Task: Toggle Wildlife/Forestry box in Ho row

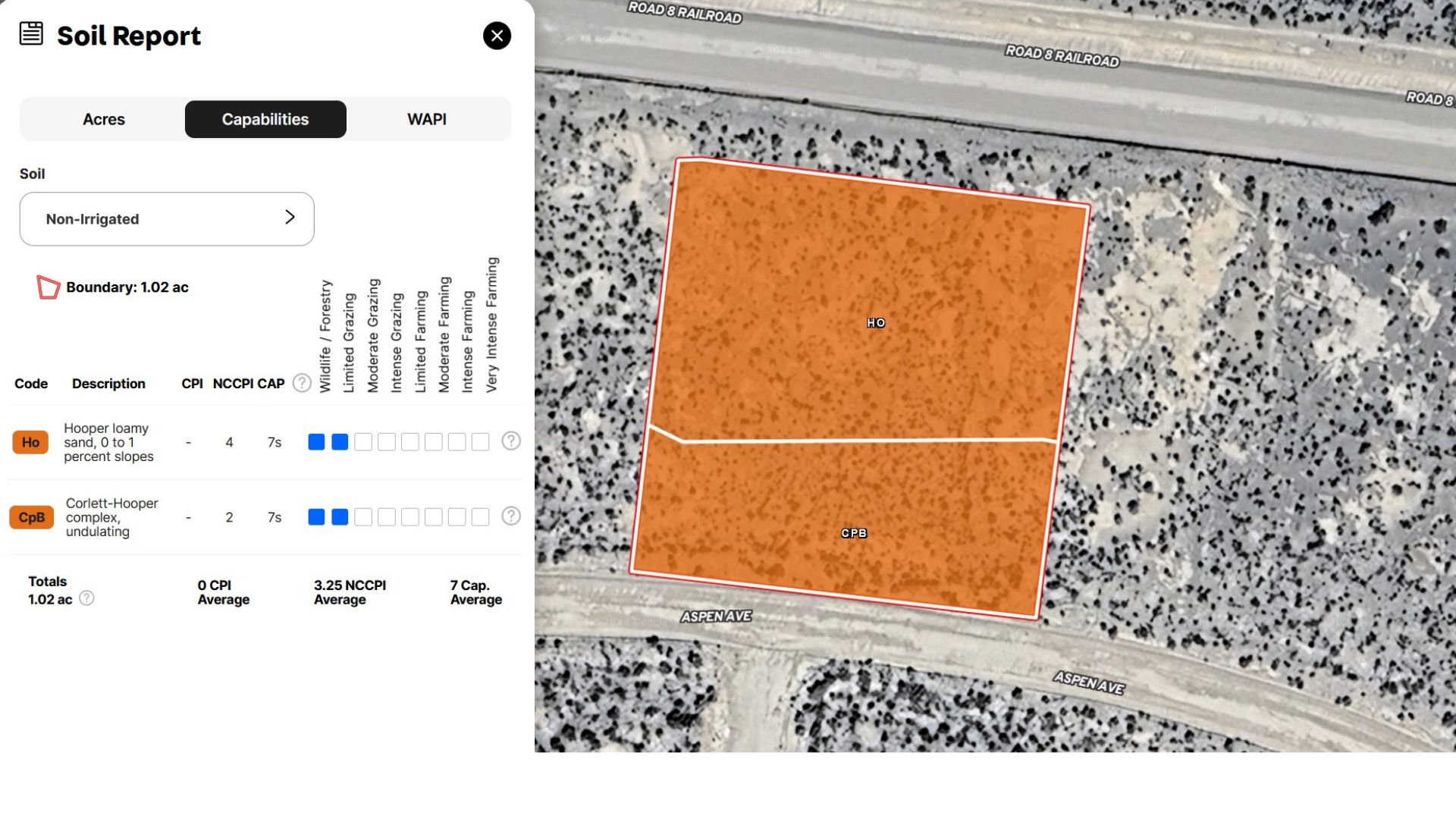Action: click(316, 442)
